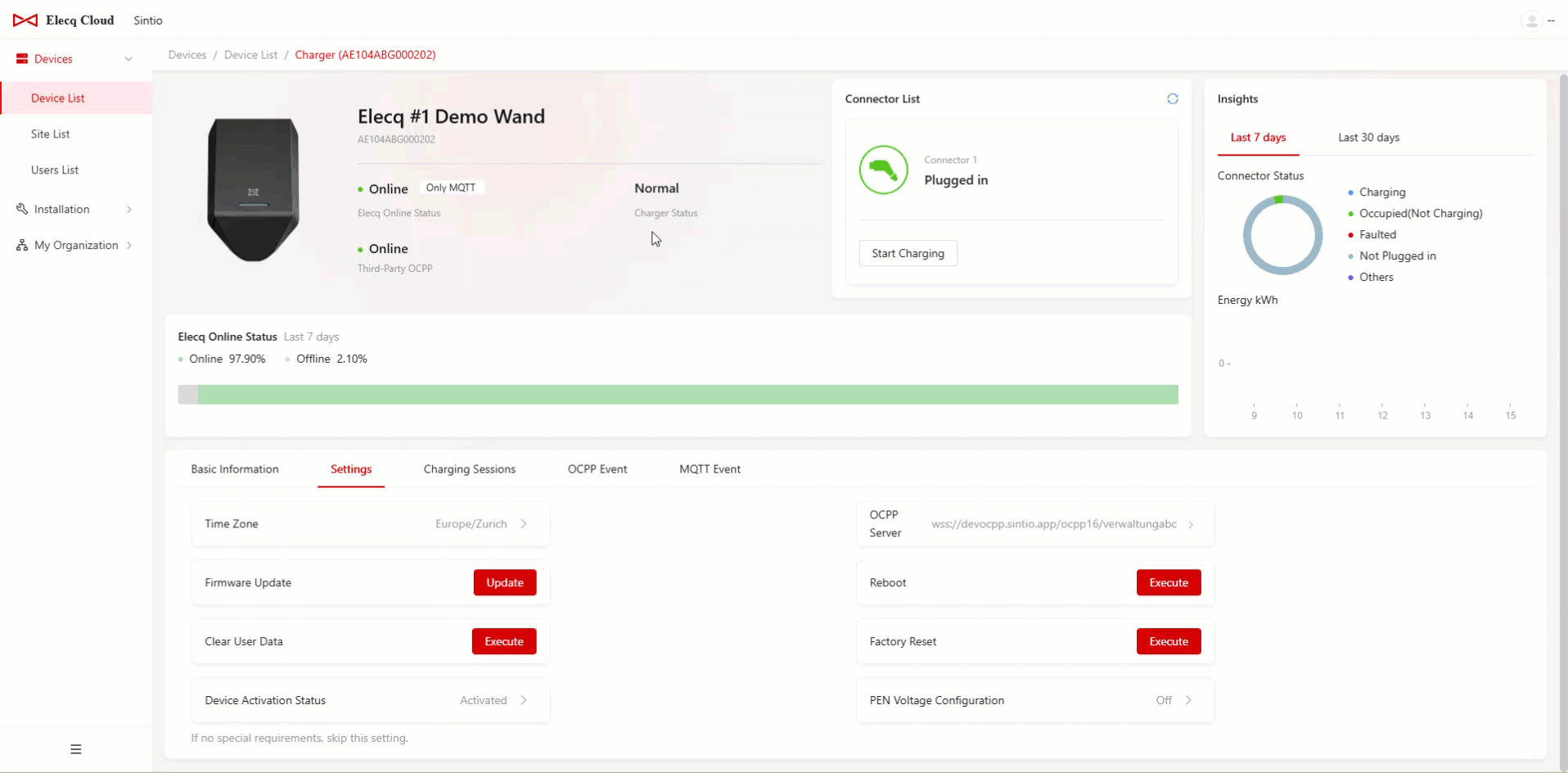Click the gray offline bar segment
1568x773 pixels.
coord(187,395)
